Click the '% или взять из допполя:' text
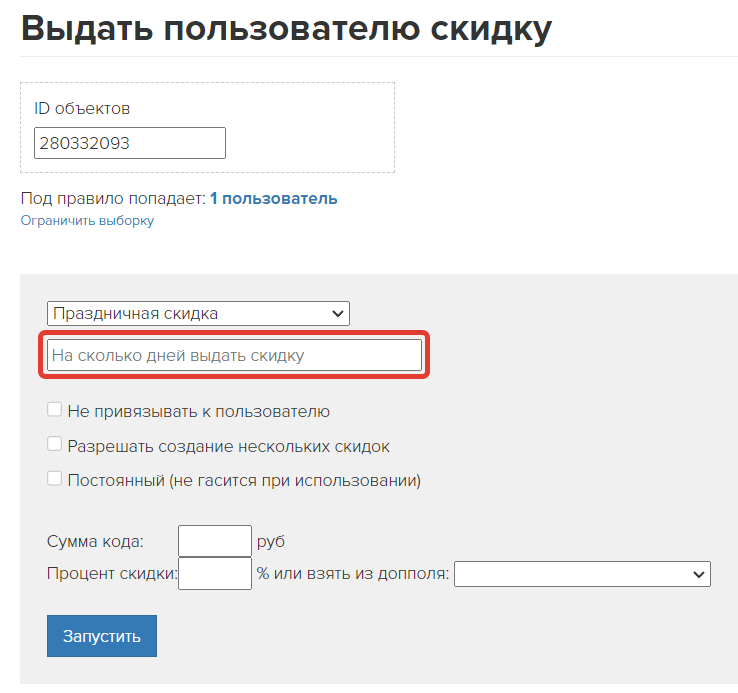The image size is (738, 693). (353, 574)
